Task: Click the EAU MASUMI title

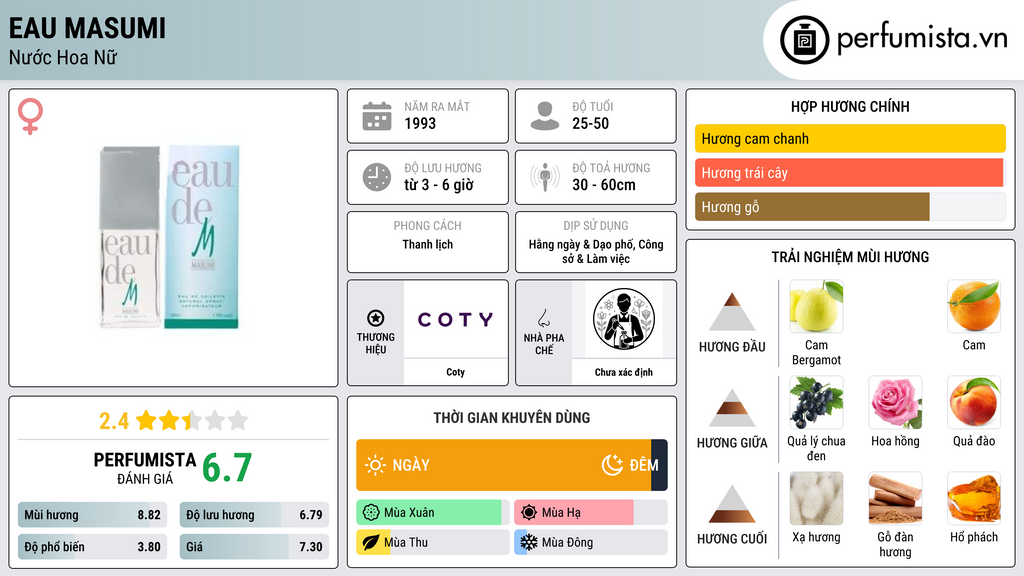Action: 88,29
